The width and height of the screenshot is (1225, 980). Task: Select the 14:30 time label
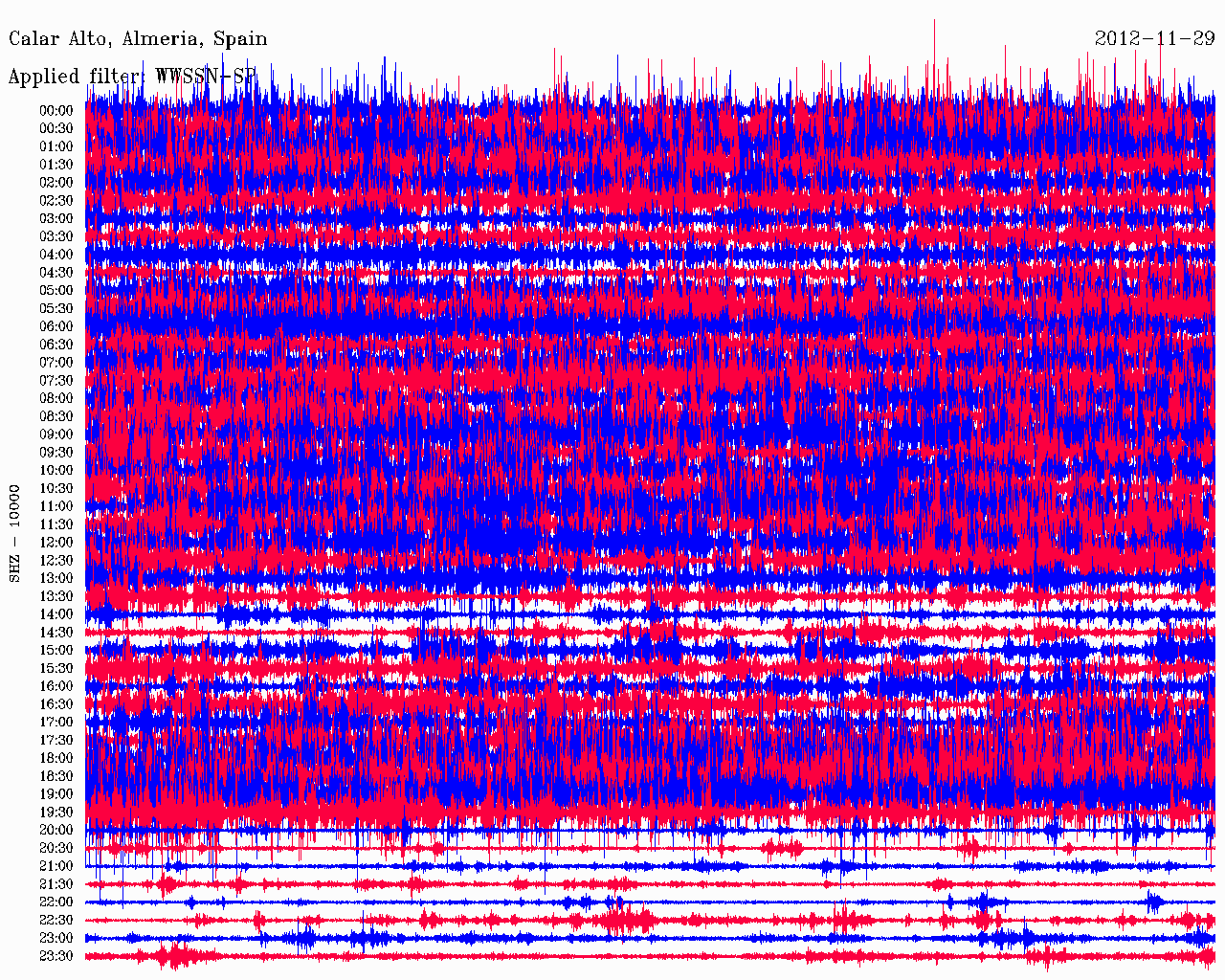(x=56, y=632)
